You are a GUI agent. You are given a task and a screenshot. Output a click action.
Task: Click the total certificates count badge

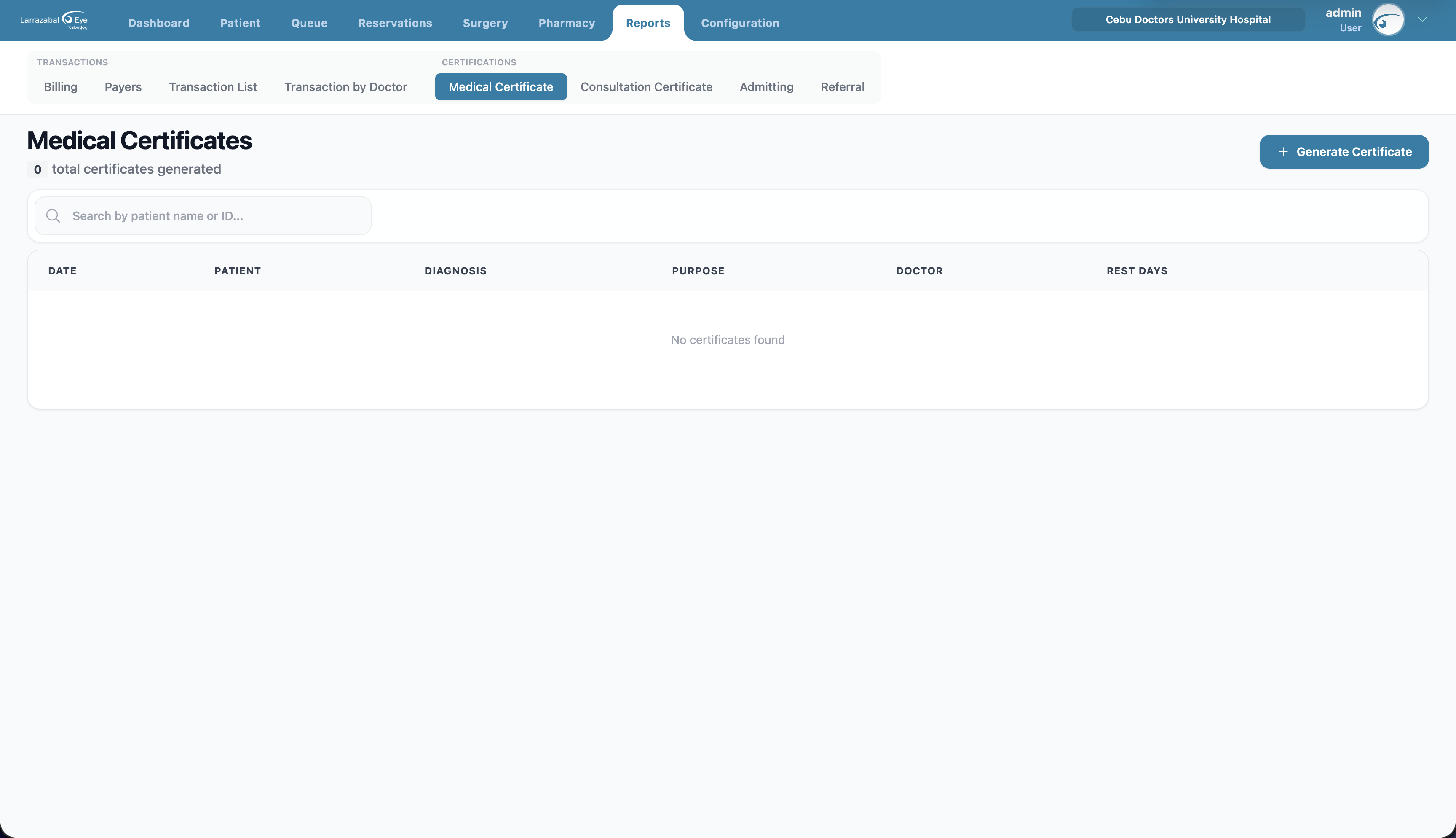(x=37, y=169)
